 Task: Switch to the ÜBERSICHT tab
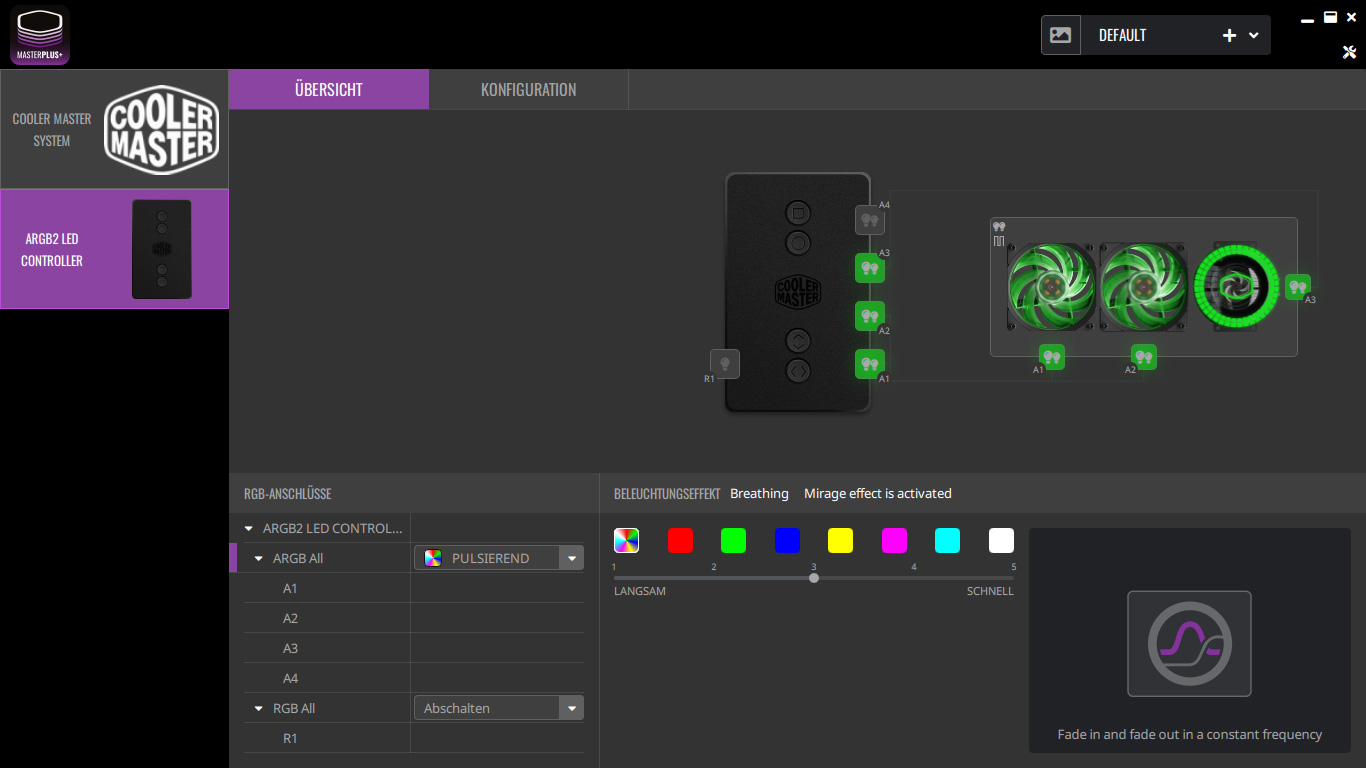(x=329, y=89)
